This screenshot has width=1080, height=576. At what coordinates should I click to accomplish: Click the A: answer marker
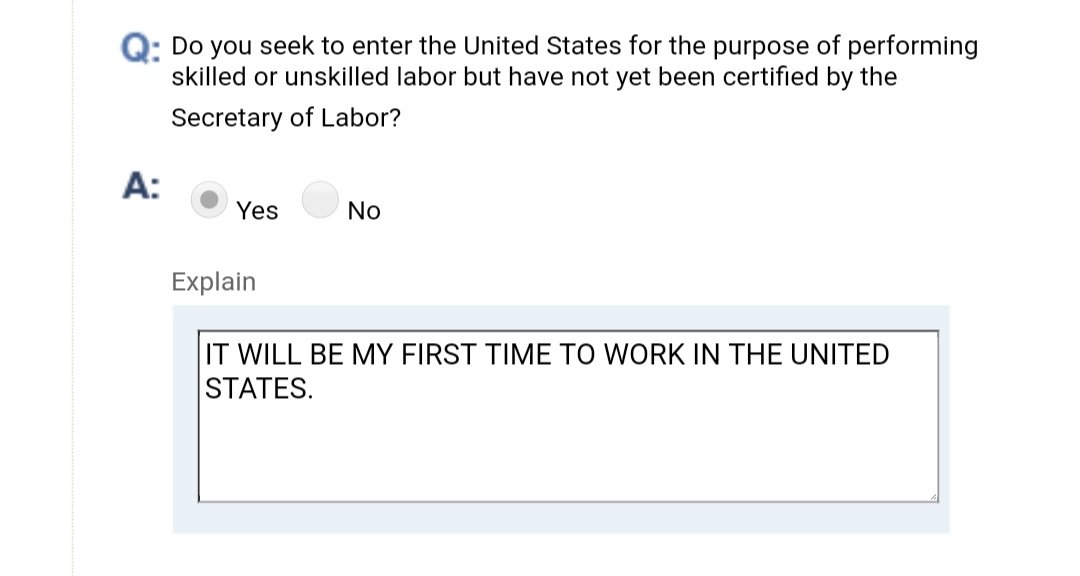[141, 186]
